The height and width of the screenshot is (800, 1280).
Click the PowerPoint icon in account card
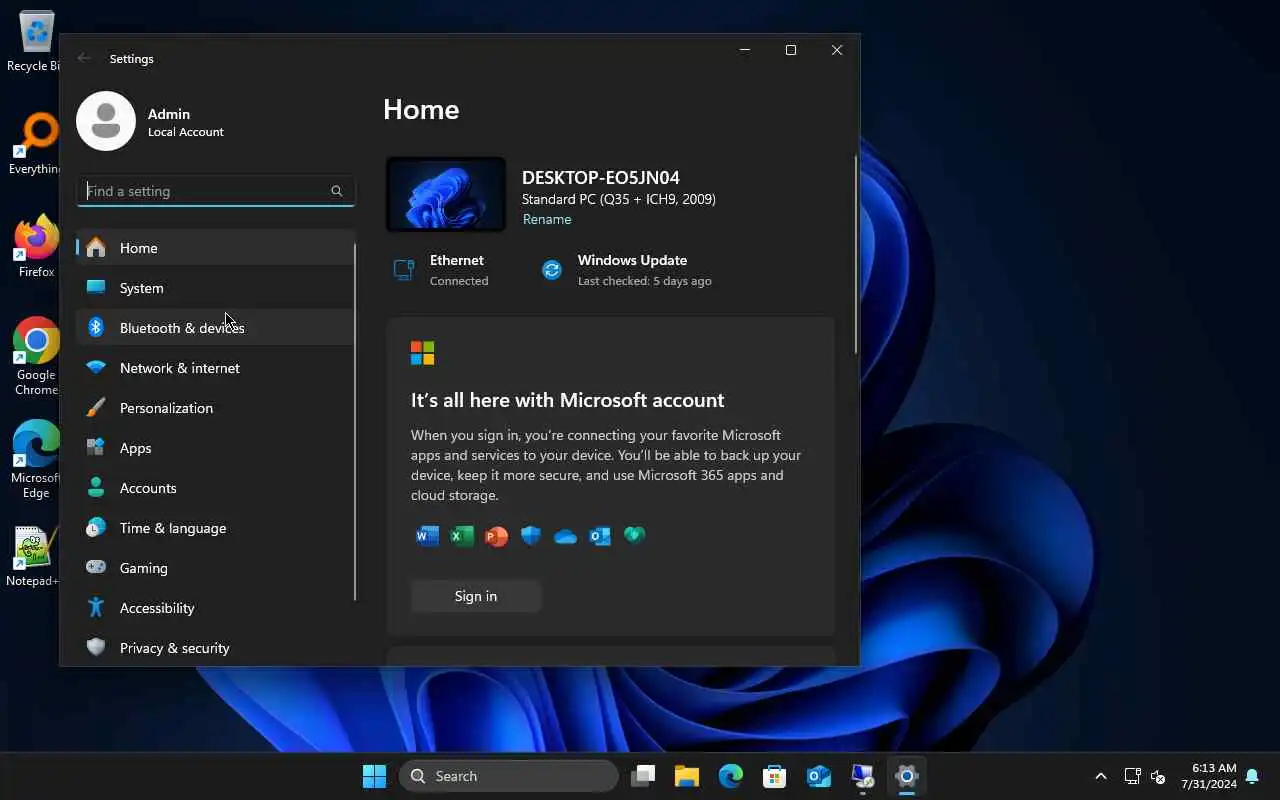point(496,536)
